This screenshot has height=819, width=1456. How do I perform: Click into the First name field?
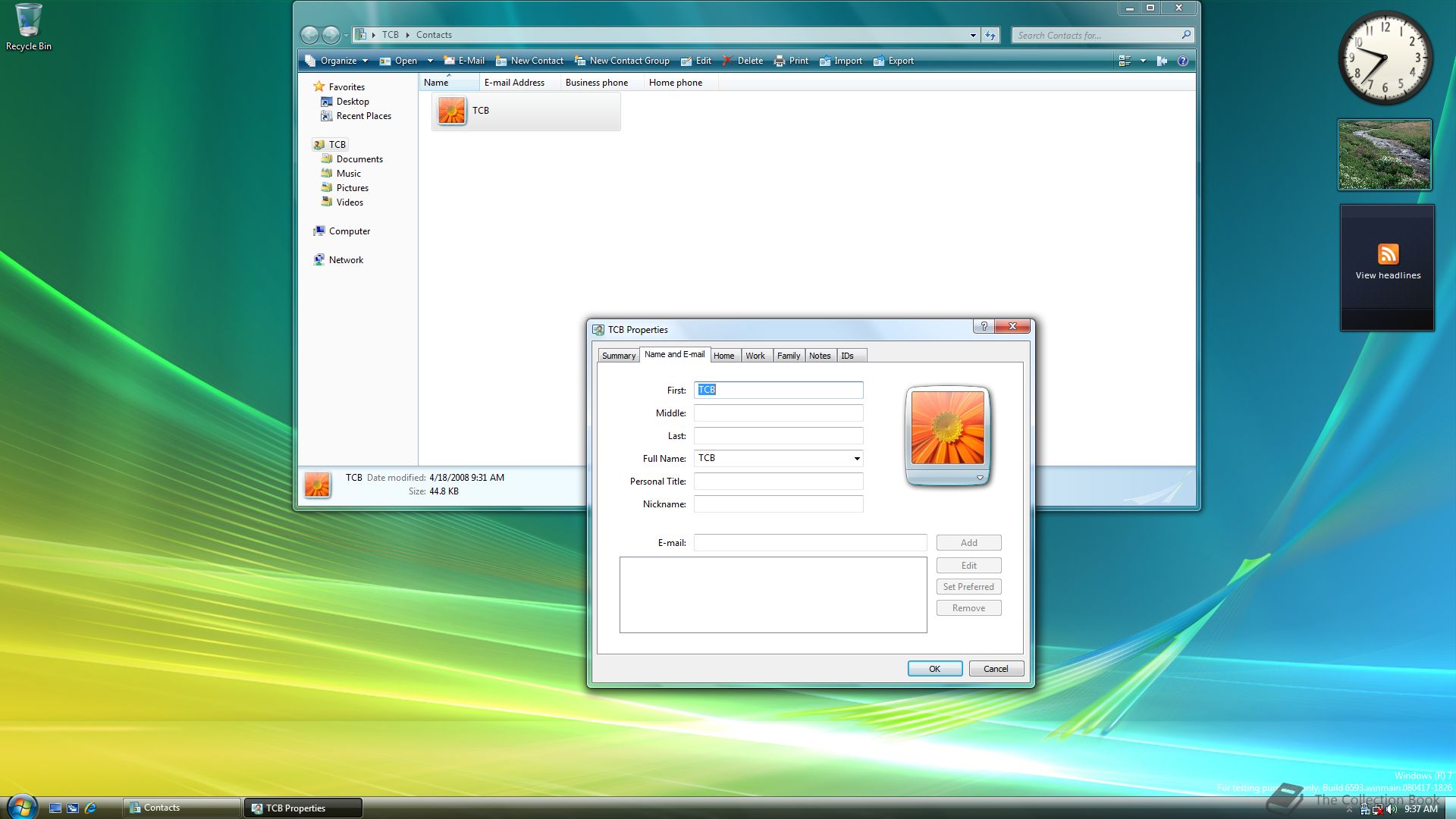[x=779, y=390]
